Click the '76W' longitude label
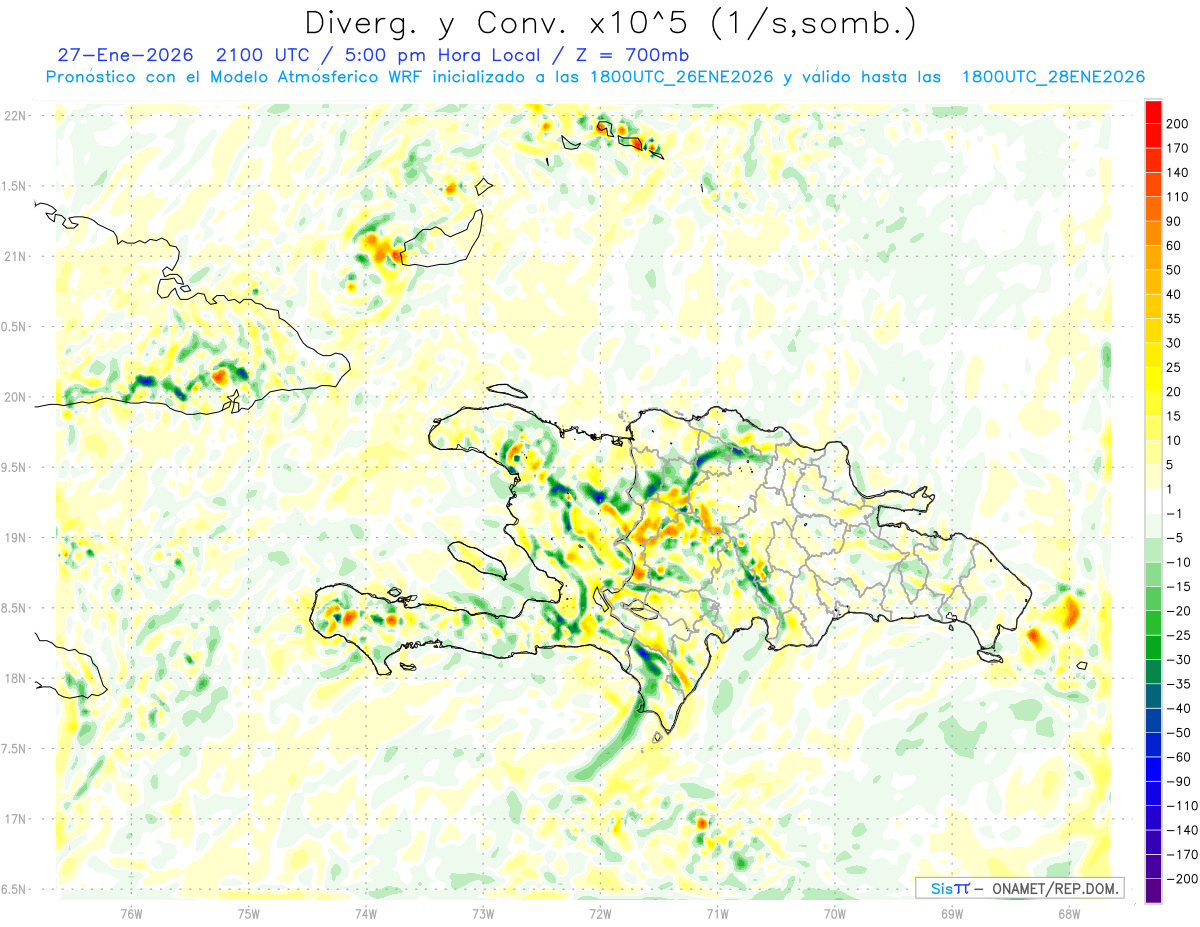The width and height of the screenshot is (1200, 927). [131, 912]
